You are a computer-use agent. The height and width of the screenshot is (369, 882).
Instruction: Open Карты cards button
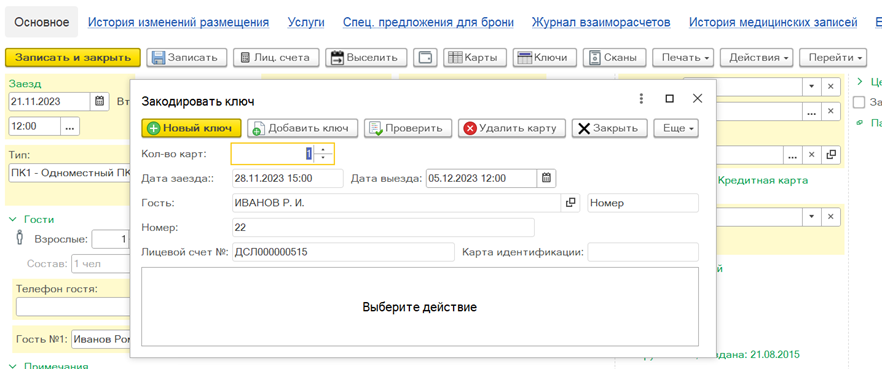tap(475, 57)
